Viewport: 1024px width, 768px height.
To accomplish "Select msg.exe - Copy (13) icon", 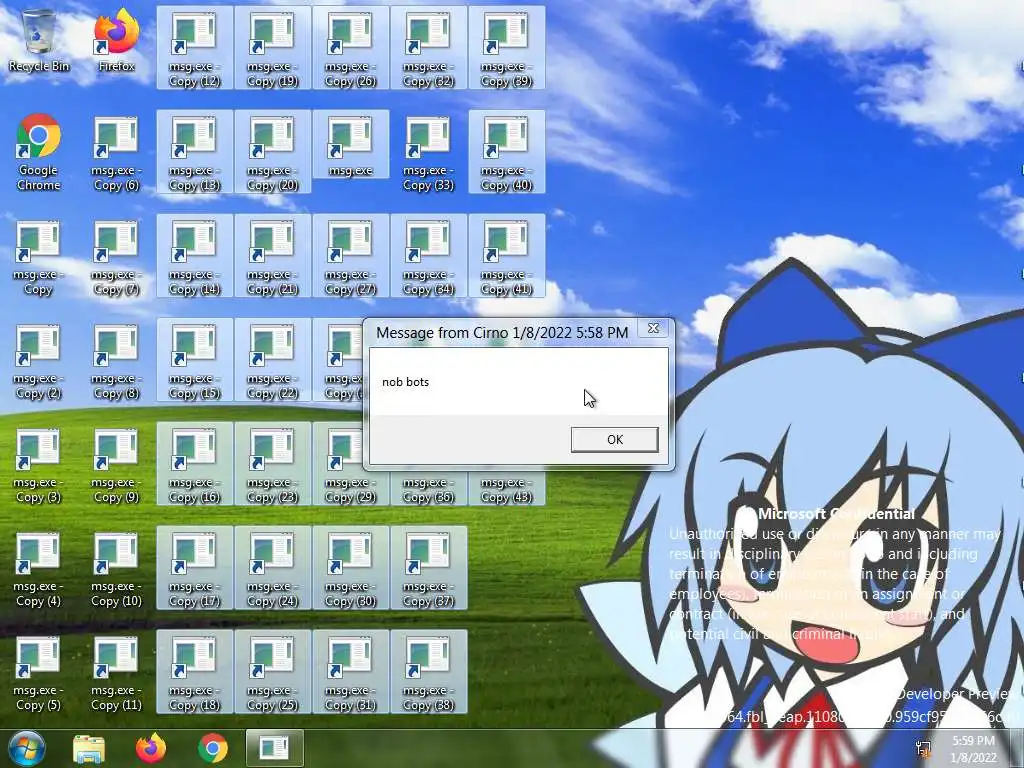I will coord(195,152).
